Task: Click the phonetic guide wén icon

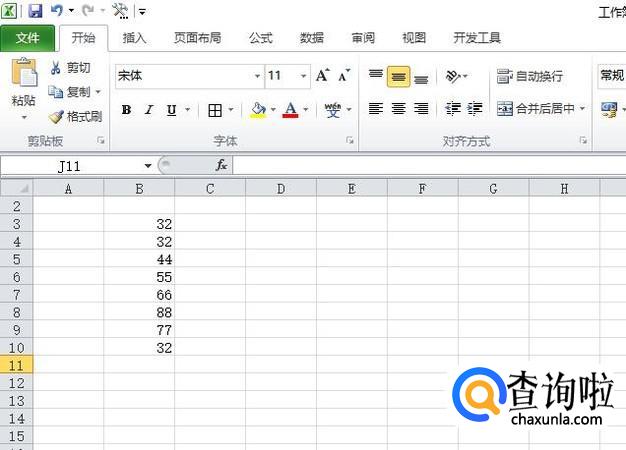Action: (332, 110)
